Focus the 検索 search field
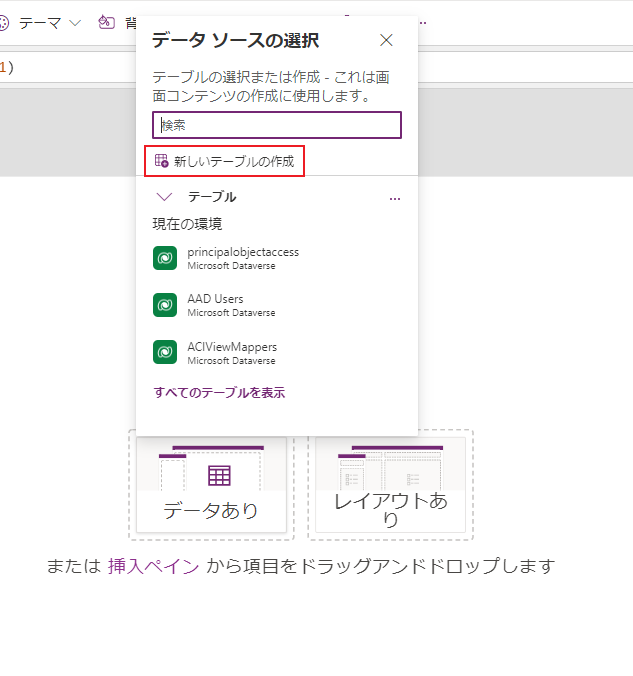The width and height of the screenshot is (633, 676). click(277, 125)
